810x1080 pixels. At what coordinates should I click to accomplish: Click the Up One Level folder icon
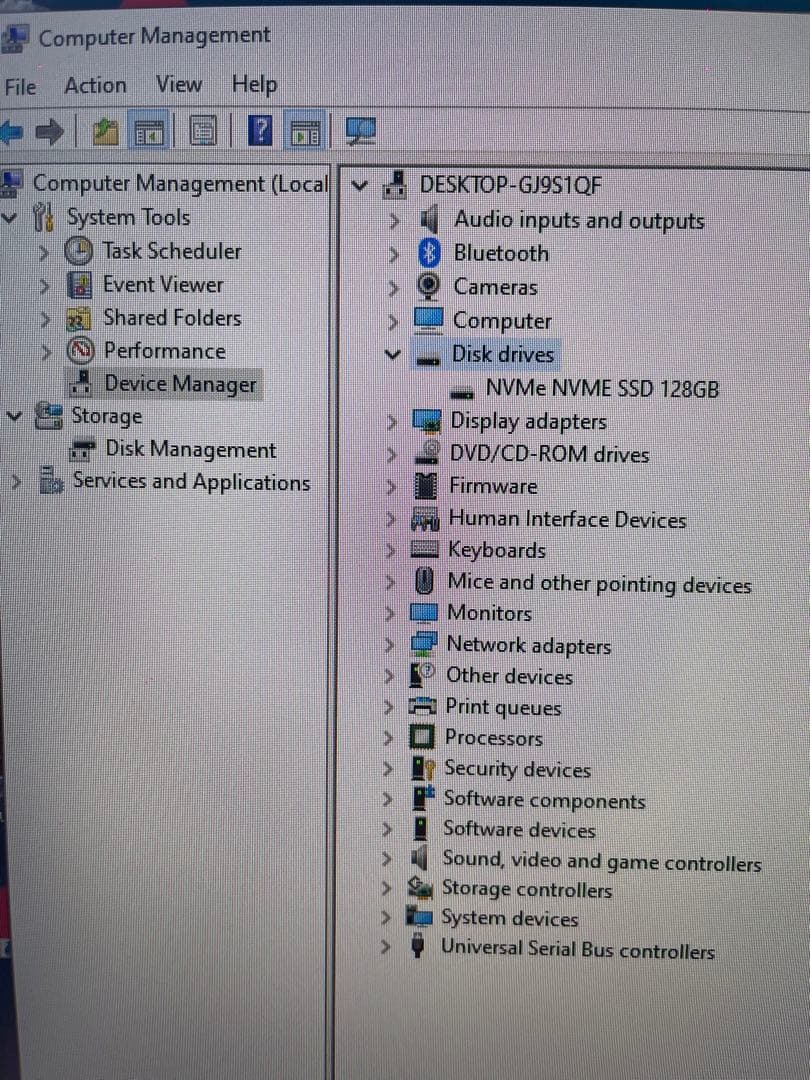(x=105, y=132)
